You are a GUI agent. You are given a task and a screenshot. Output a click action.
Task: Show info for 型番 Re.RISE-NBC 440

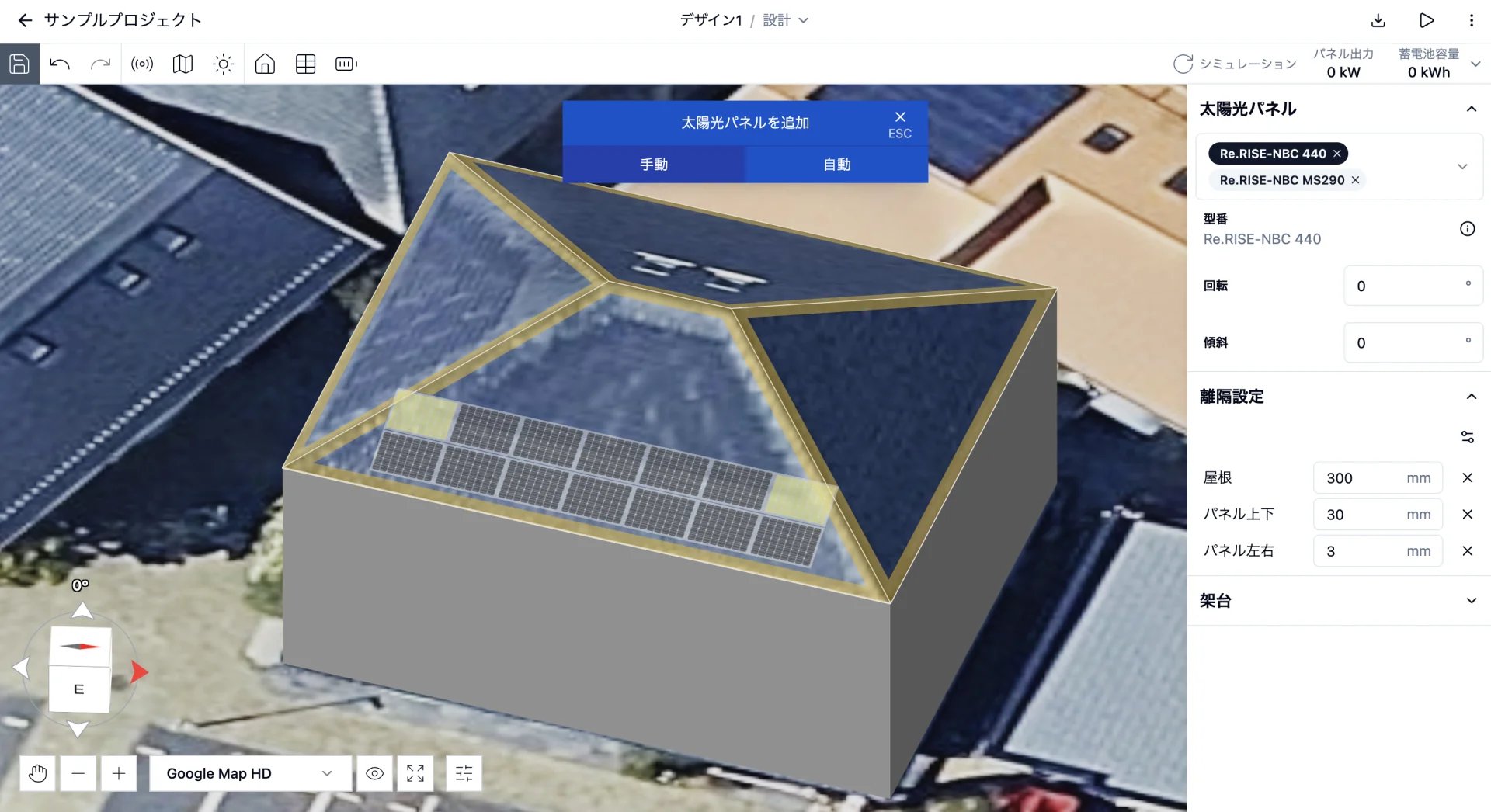click(x=1467, y=228)
